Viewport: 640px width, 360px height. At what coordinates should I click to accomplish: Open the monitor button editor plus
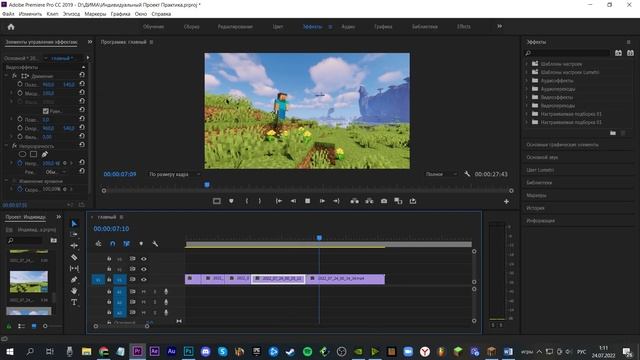click(506, 202)
